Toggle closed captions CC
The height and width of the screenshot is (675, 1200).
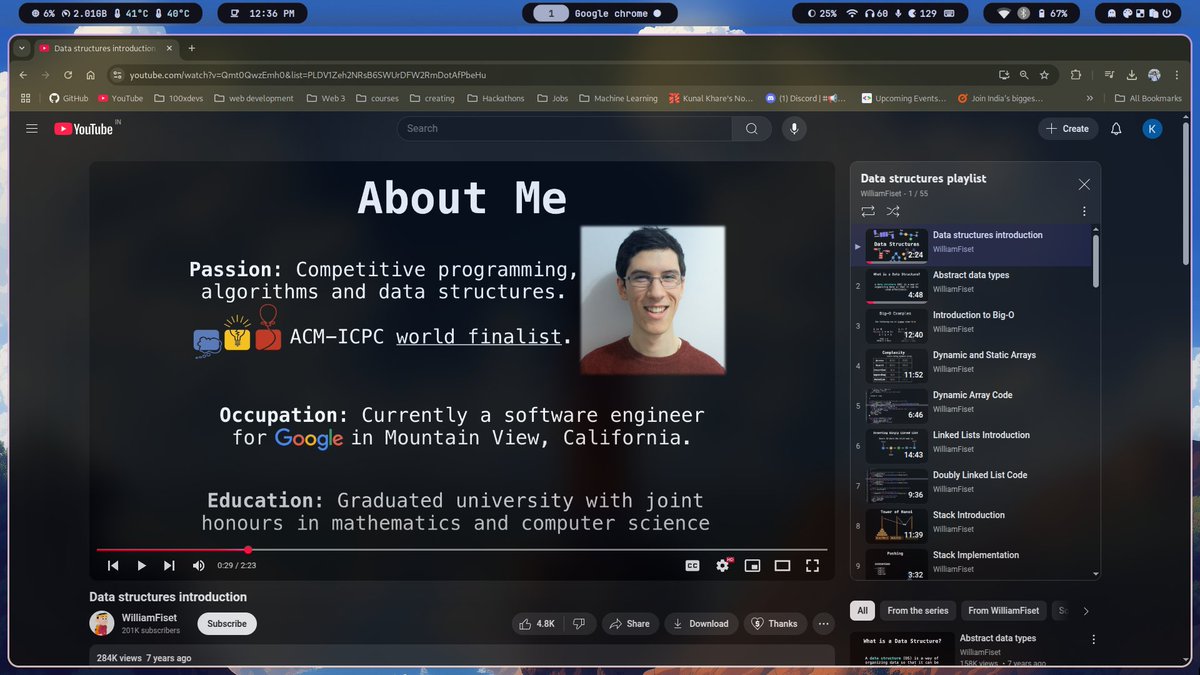click(x=692, y=565)
